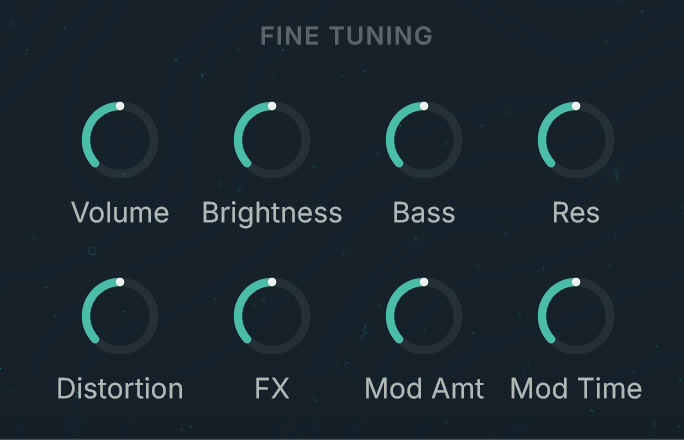
Task: Click the FX text label
Action: (x=272, y=389)
